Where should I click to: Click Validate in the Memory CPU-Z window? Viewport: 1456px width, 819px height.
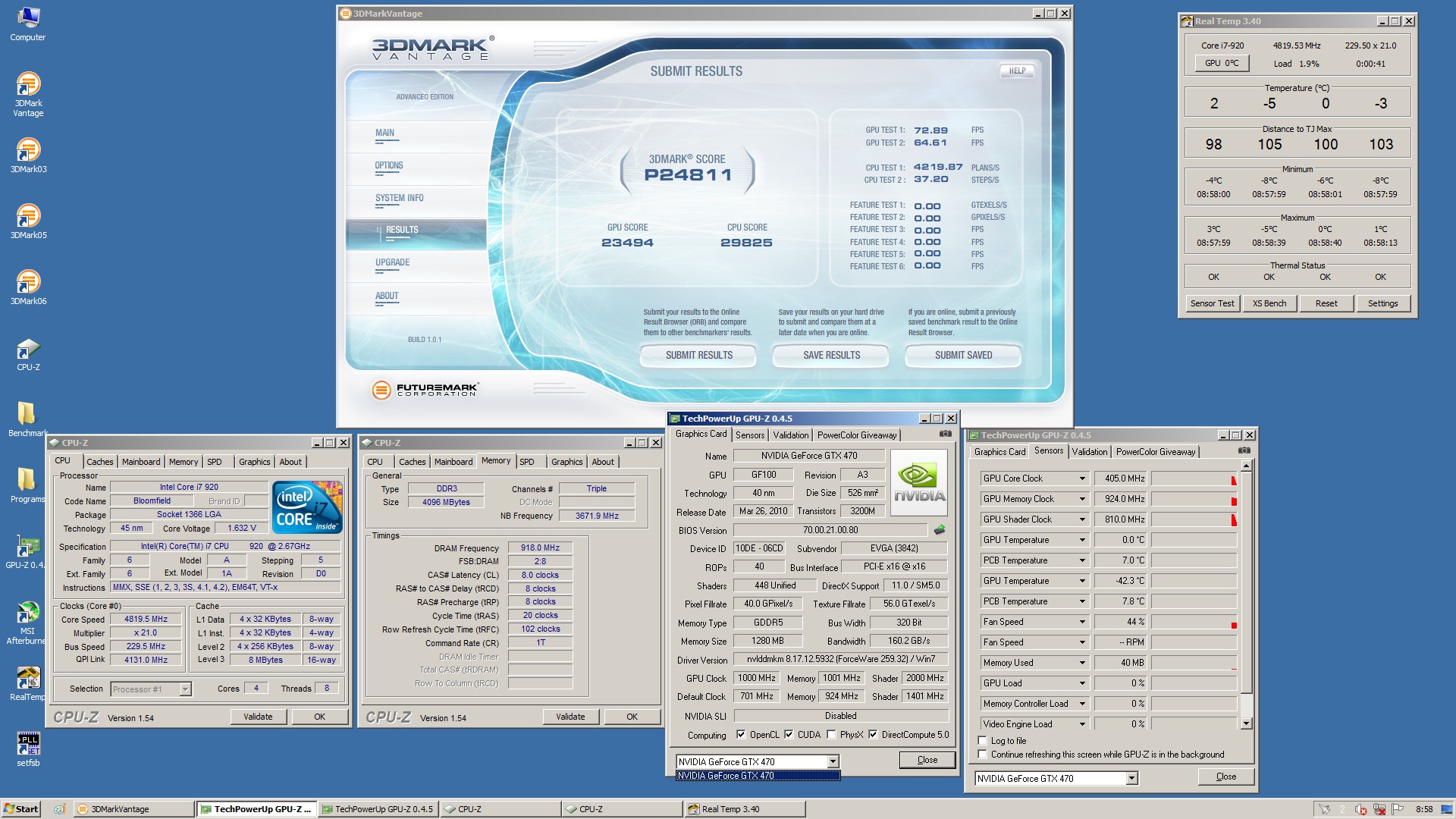[570, 717]
